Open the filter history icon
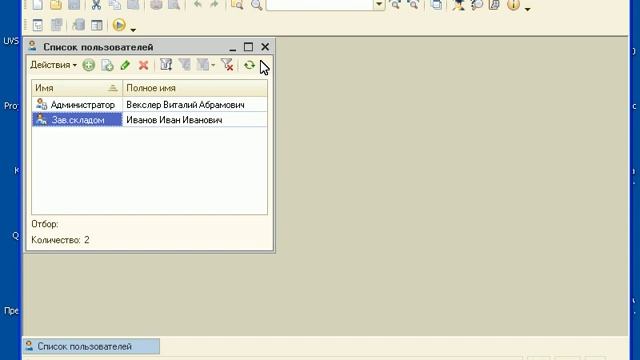 203,64
